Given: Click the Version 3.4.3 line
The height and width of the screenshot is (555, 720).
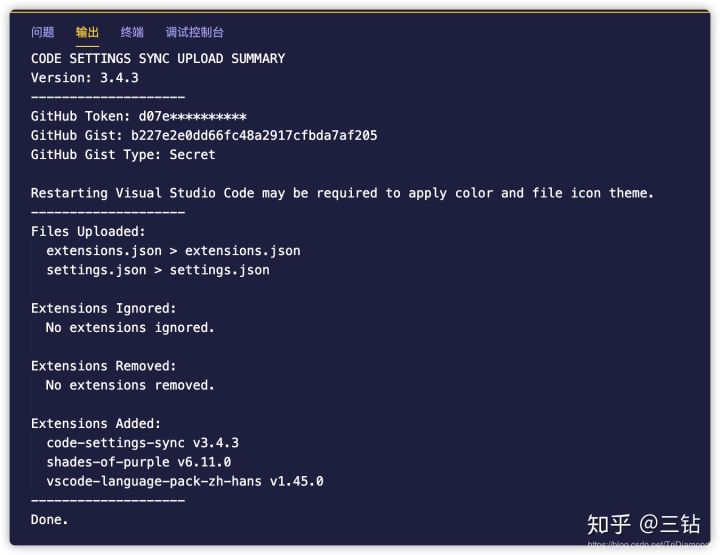Looking at the screenshot, I should 85,77.
